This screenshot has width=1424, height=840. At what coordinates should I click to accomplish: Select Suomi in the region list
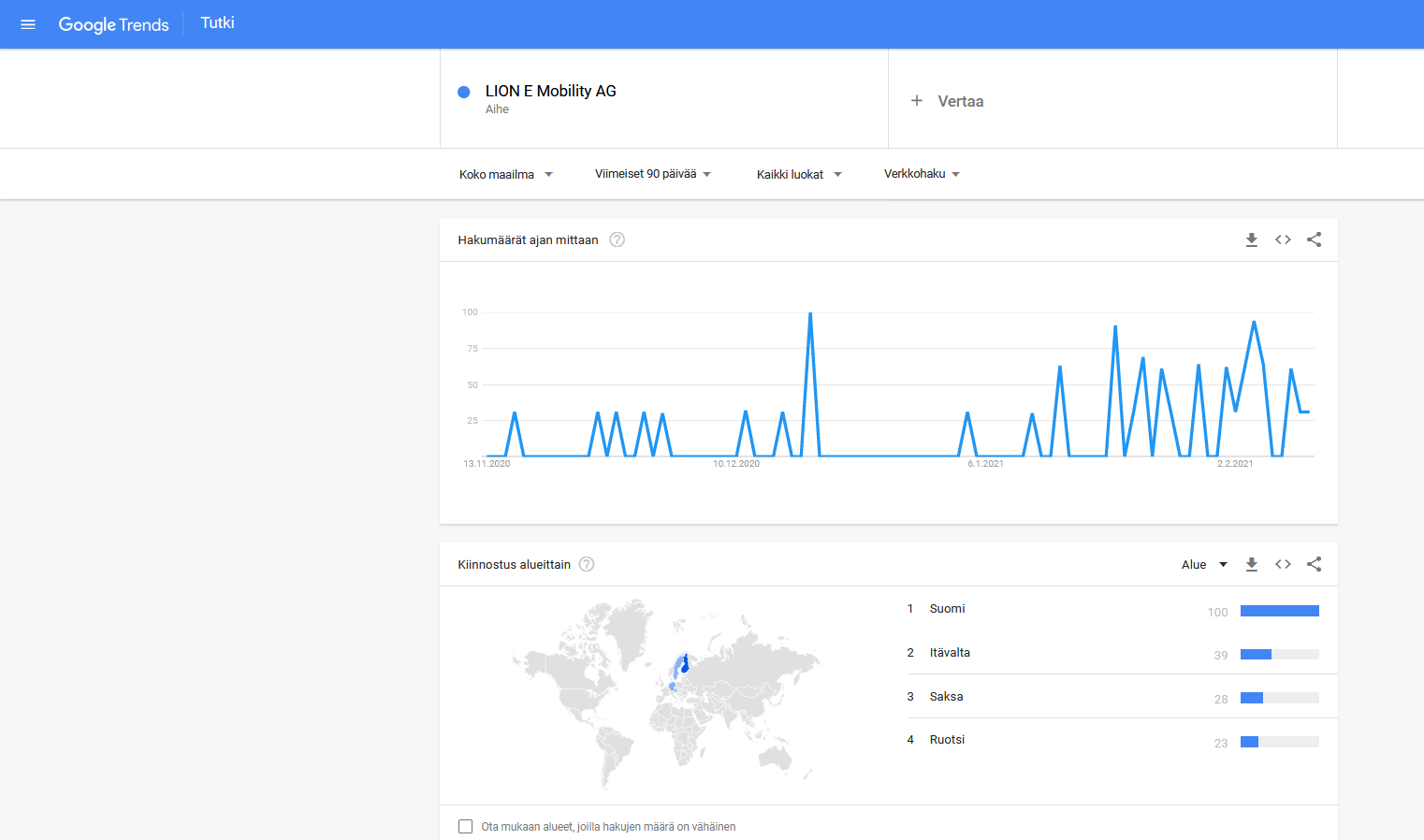point(947,609)
